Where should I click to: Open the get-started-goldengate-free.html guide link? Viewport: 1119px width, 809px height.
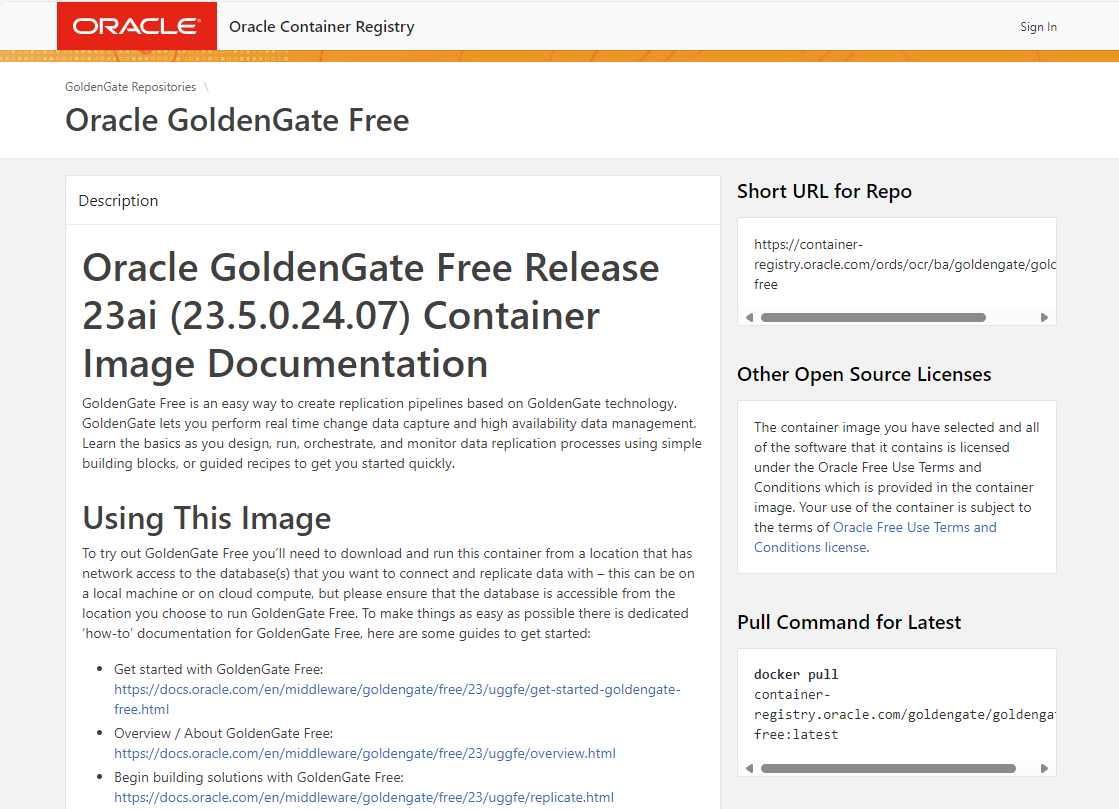pos(397,689)
